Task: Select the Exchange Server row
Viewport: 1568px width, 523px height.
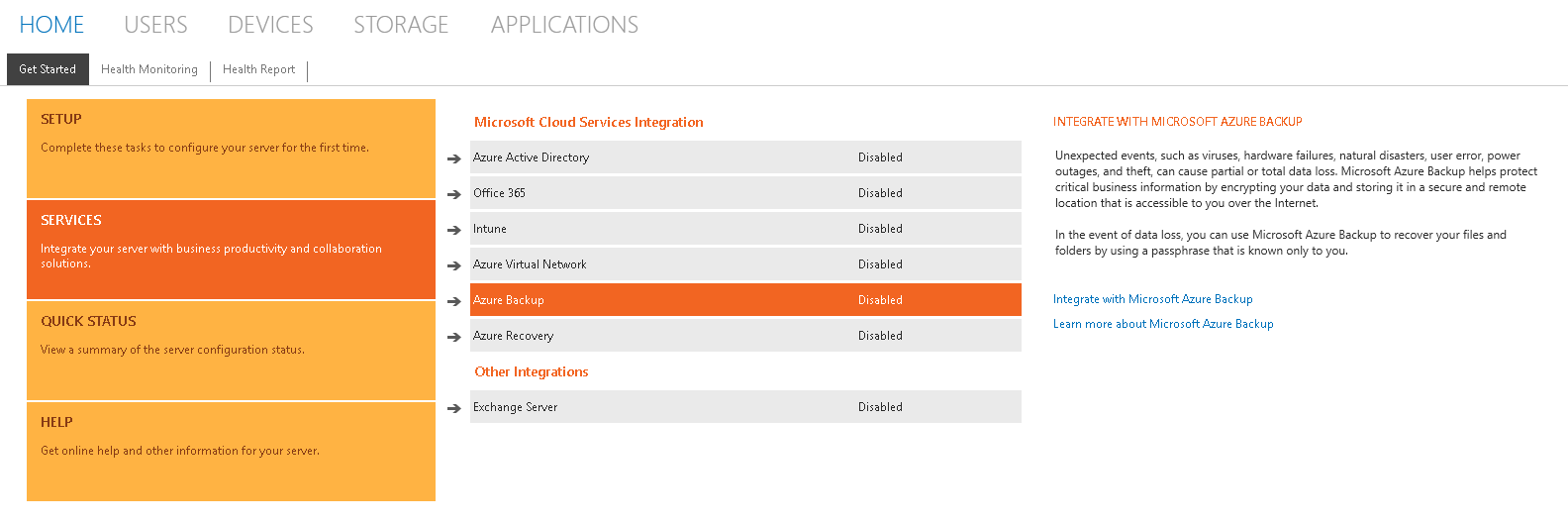Action: (745, 407)
